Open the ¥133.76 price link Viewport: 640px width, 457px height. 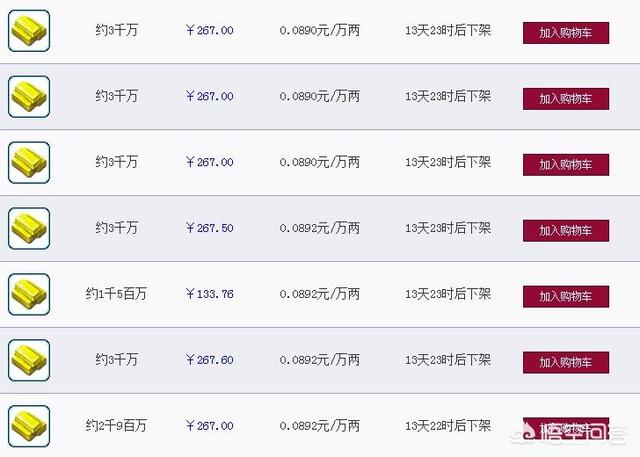[210, 295]
